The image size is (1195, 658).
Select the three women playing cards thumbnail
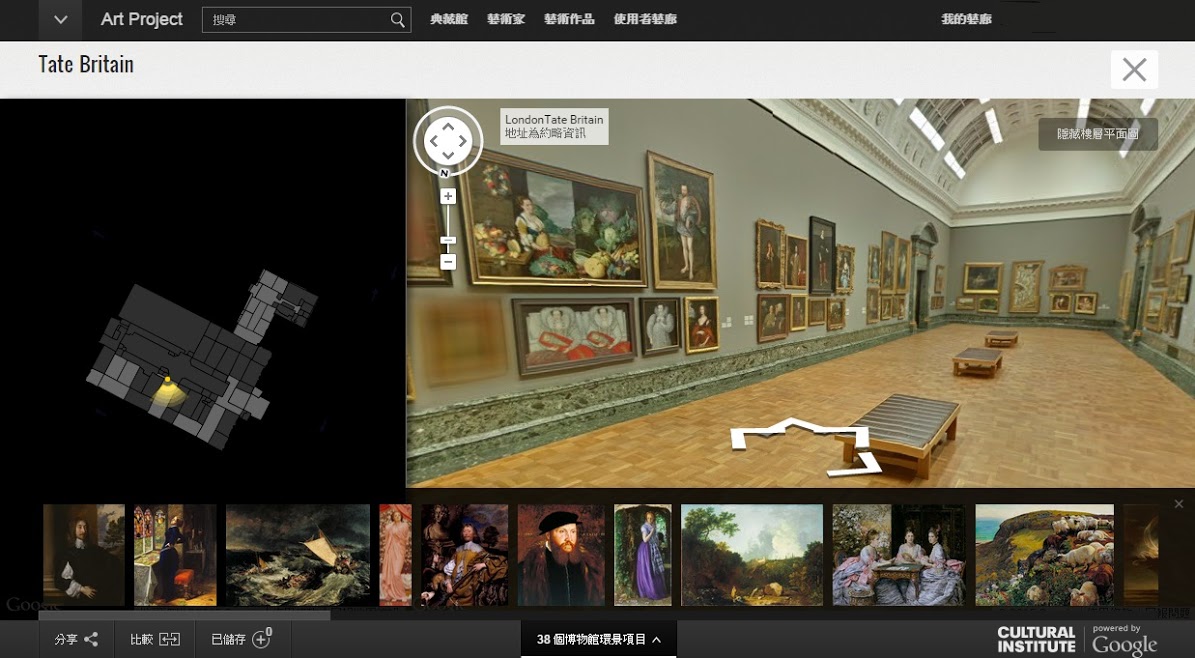(899, 555)
